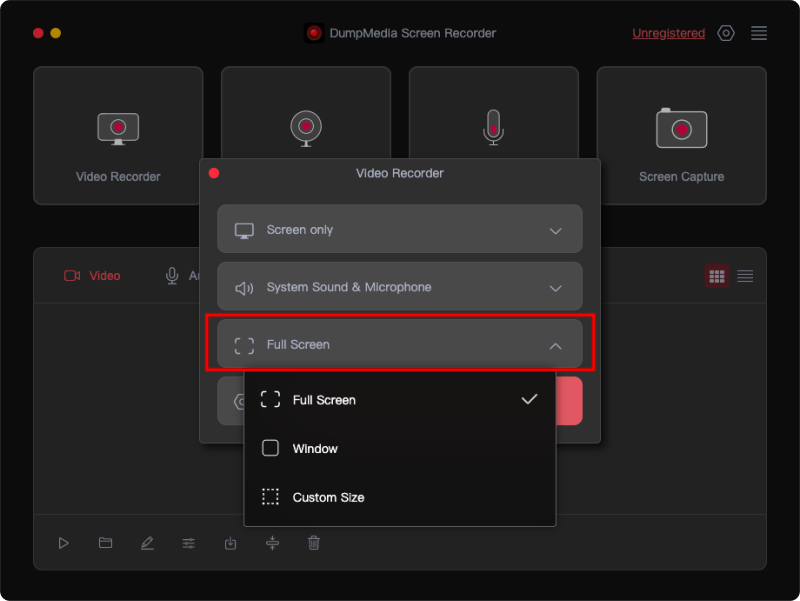Switch to the Audio tab microphone icon
800x601 pixels.
click(172, 276)
